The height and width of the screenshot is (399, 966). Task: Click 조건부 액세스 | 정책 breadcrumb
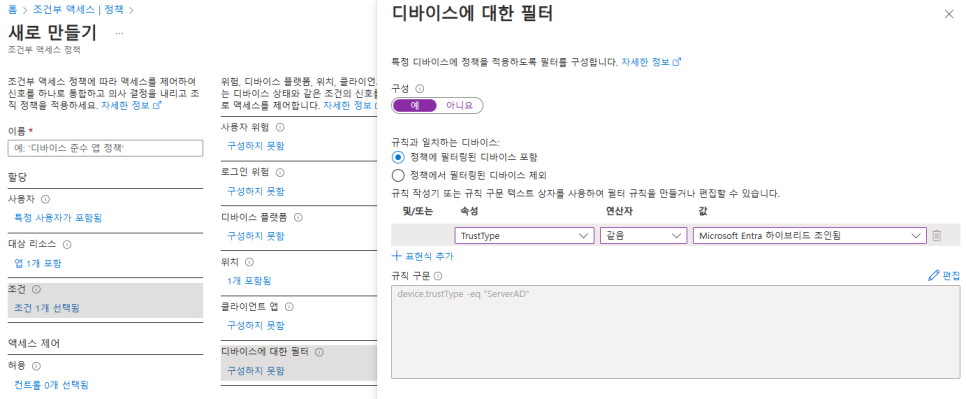coord(78,10)
